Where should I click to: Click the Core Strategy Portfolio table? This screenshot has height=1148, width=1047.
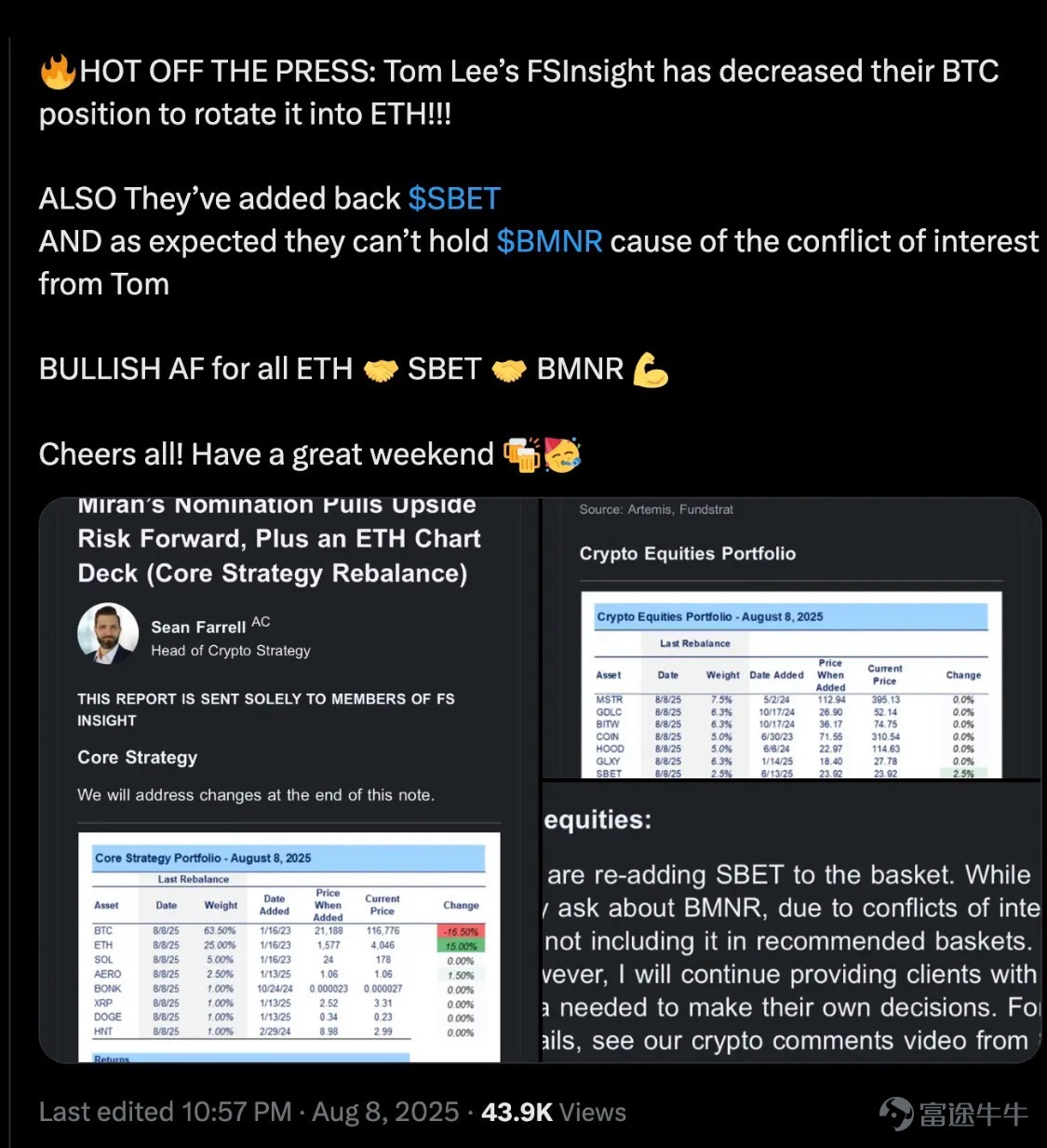(289, 947)
